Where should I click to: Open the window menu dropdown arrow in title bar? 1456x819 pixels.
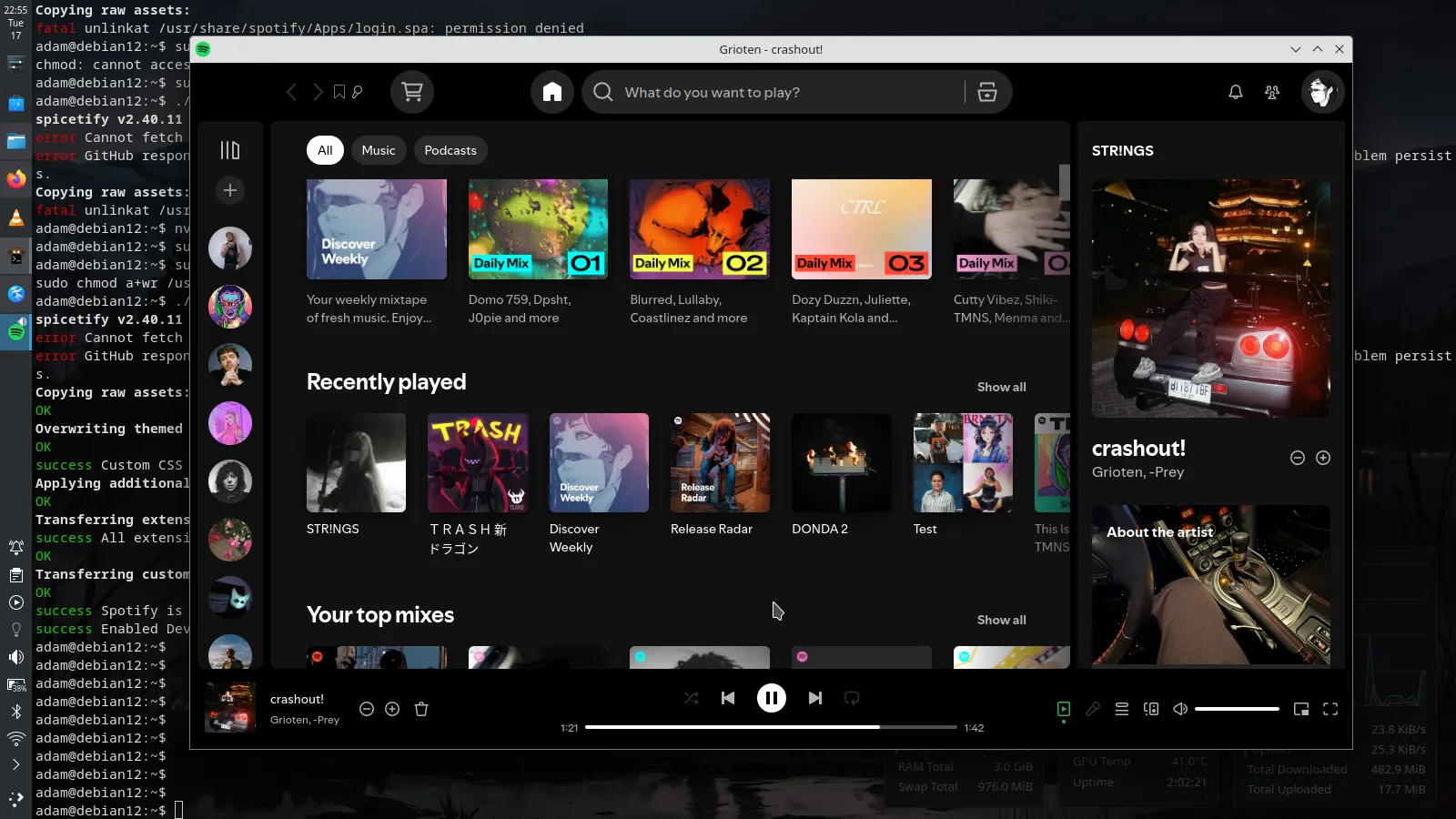point(1295,49)
